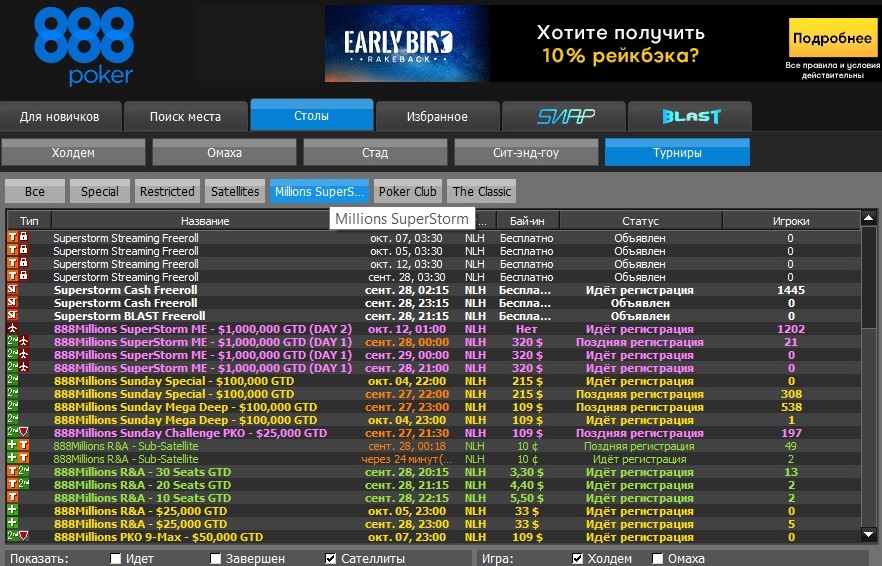Click the ST icon beside Superstorm BLAST Freeroll
Viewport: 882px width, 566px height.
pyautogui.click(x=13, y=316)
